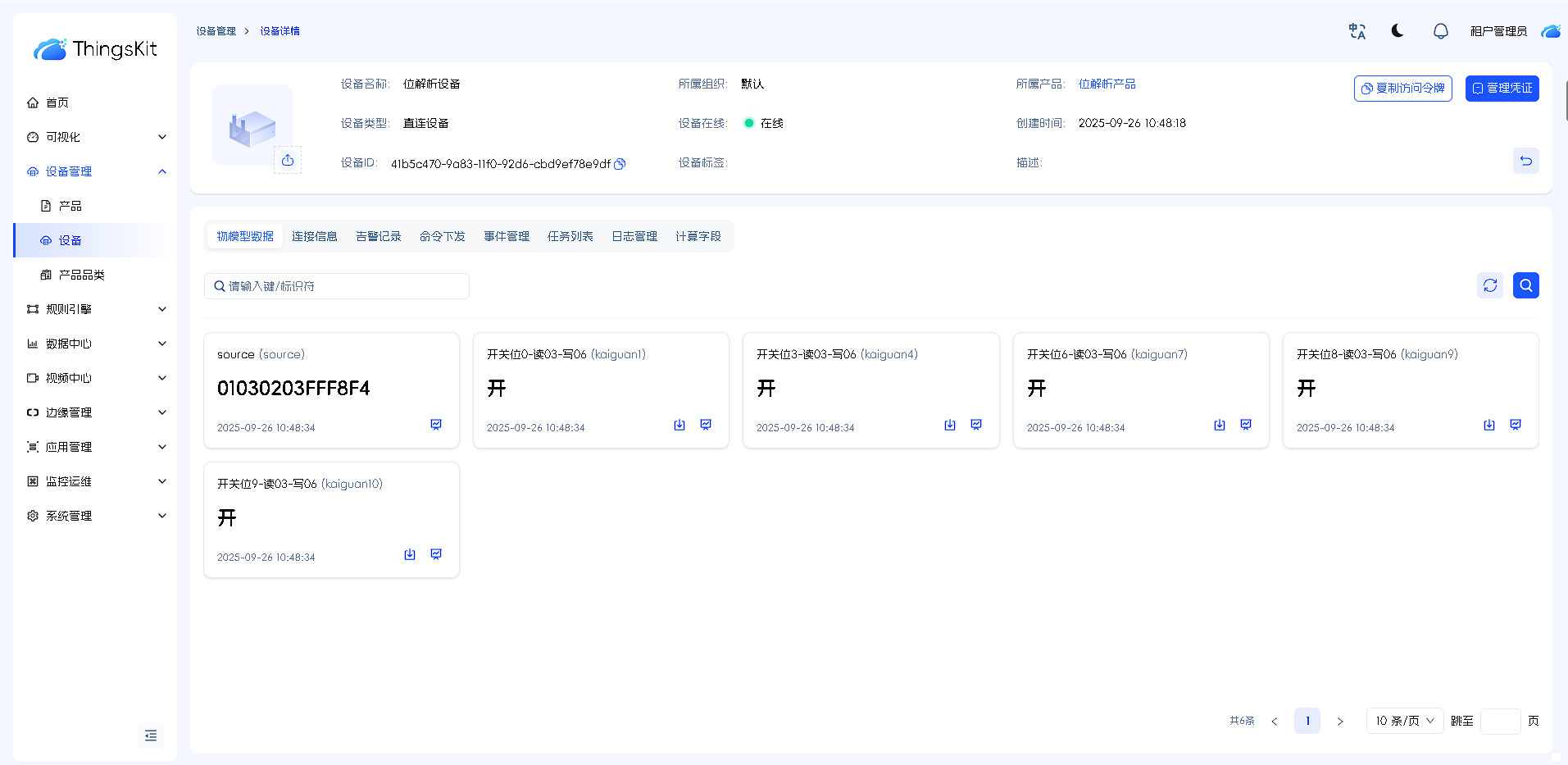
Task: Click the language translation icon
Action: [1357, 31]
